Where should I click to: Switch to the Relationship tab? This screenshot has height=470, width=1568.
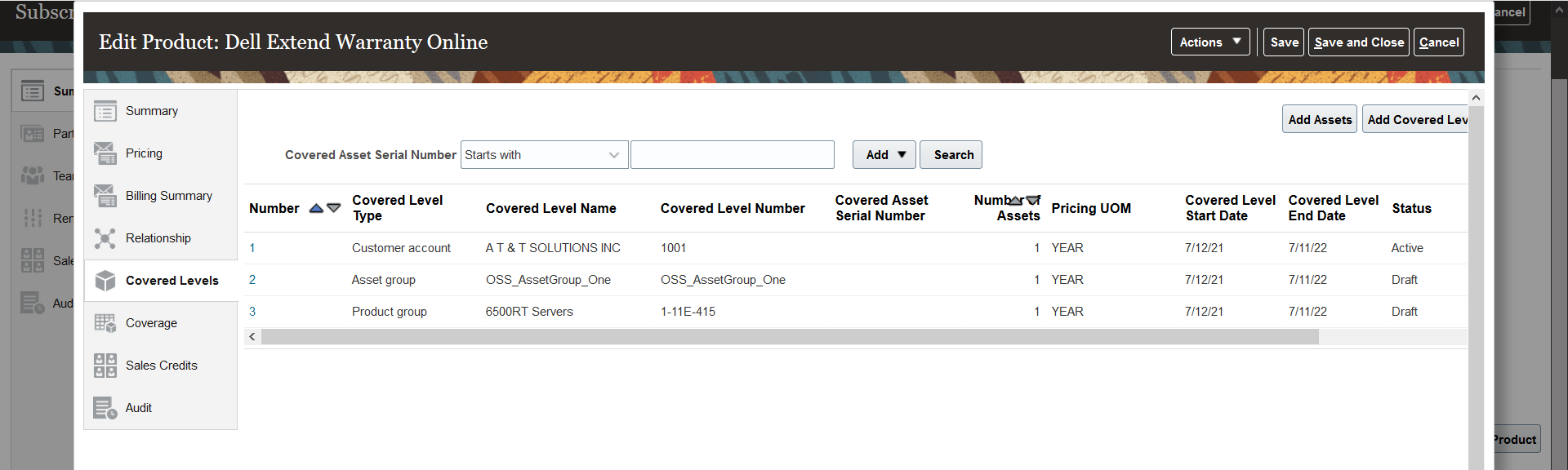(x=160, y=238)
